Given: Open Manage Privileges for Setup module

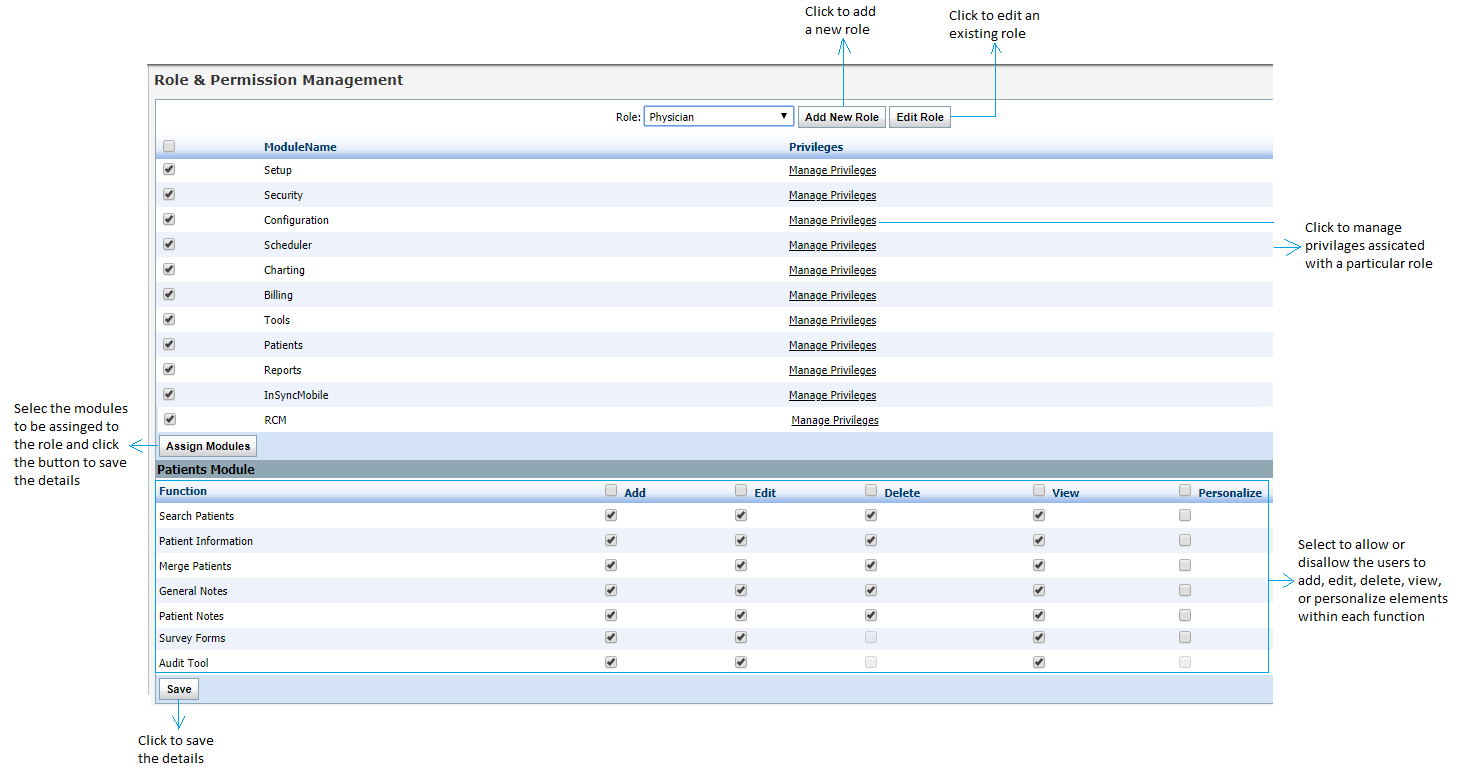Looking at the screenshot, I should tap(832, 170).
